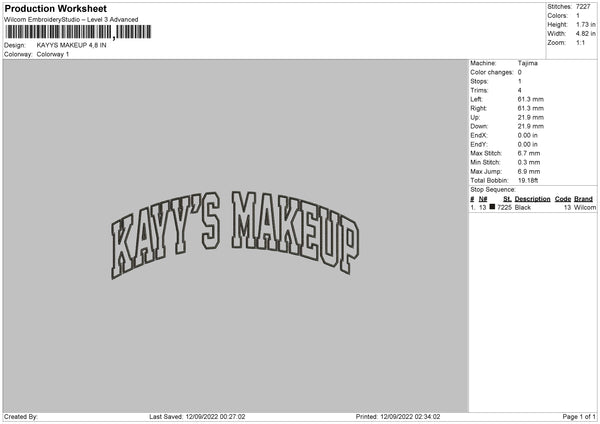600x424 pixels.
Task: Click the Total Bobbin value 19.18ft
Action: (528, 180)
